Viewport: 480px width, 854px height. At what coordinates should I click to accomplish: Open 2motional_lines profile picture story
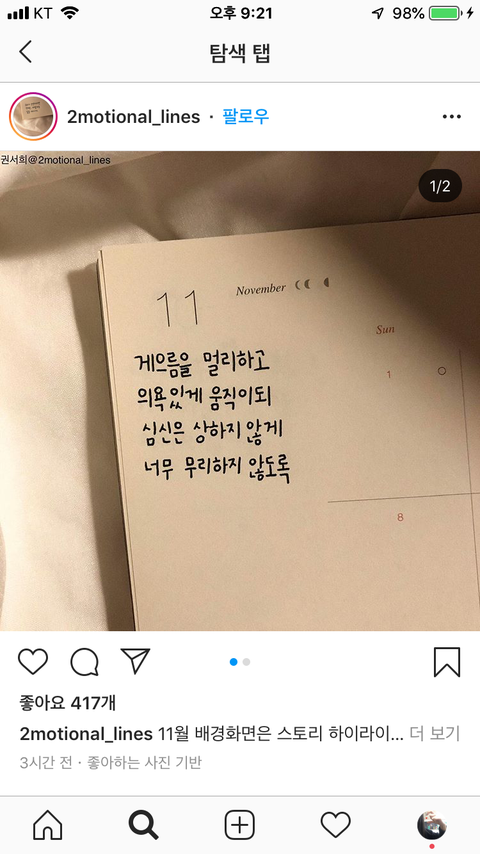click(x=33, y=117)
